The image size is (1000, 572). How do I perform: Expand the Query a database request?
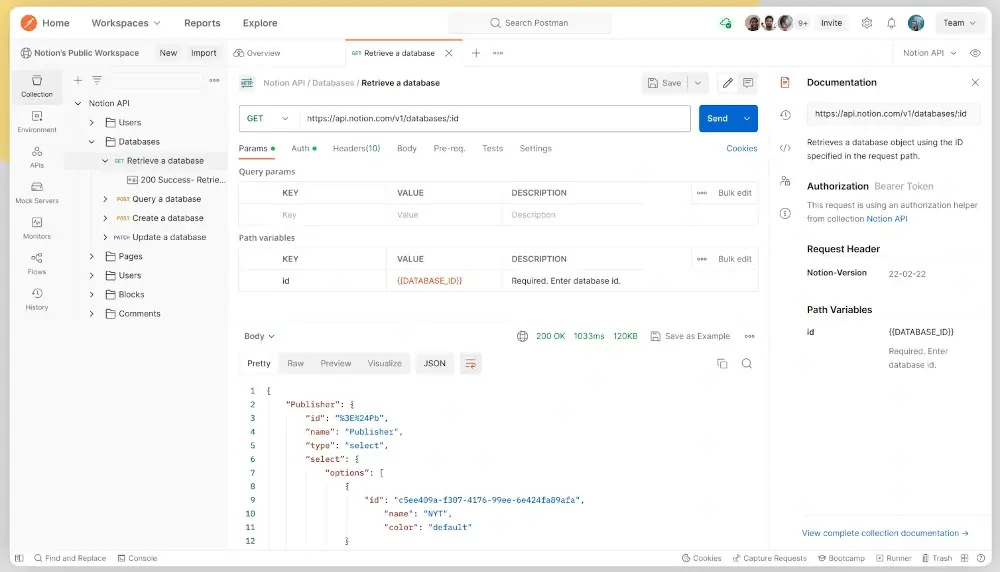click(105, 199)
